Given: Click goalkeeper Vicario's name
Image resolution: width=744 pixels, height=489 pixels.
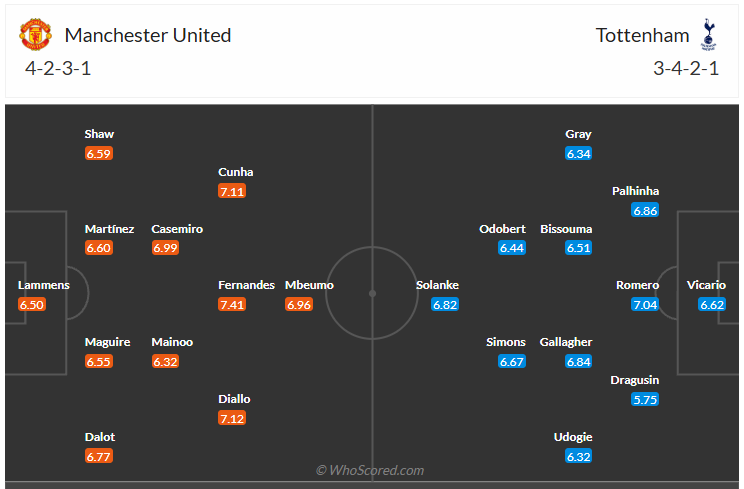Looking at the screenshot, I should pos(706,285).
